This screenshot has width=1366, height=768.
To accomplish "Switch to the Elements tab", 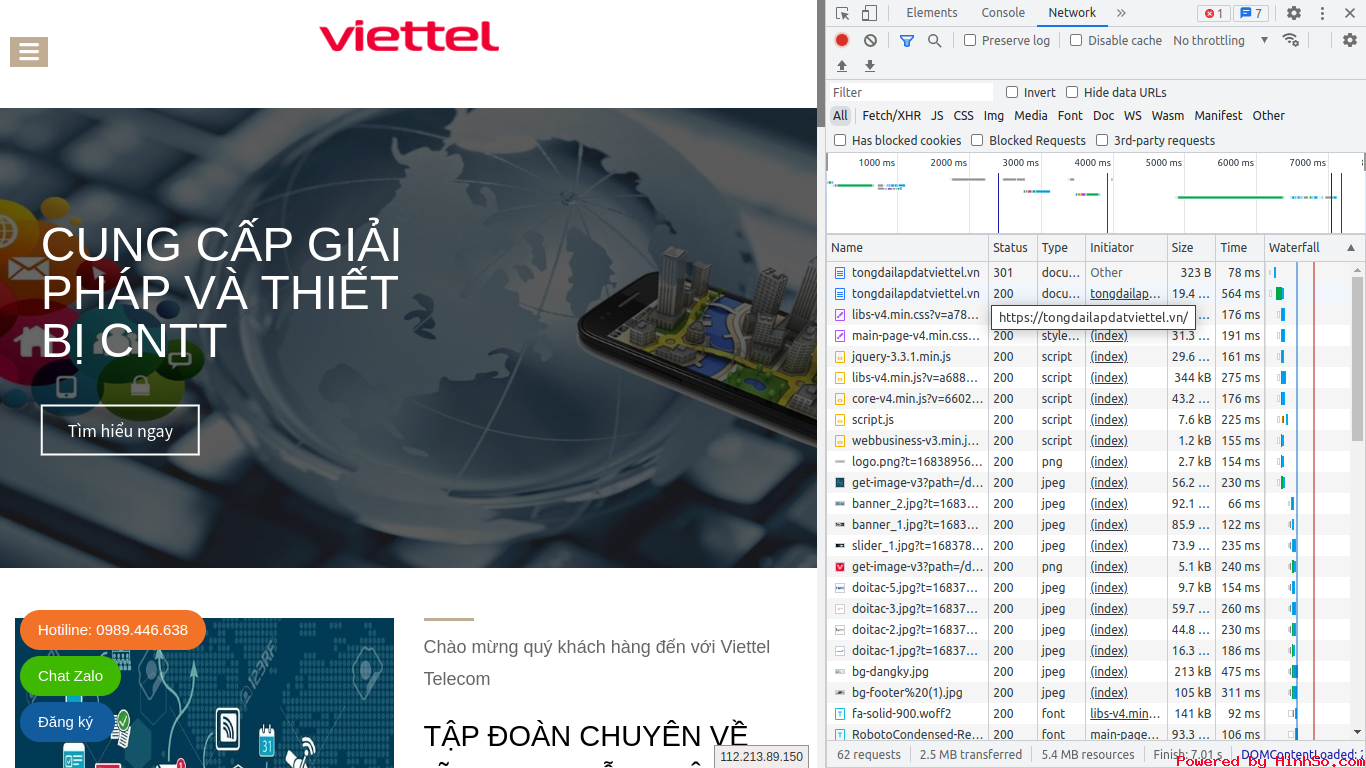I will pos(932,13).
